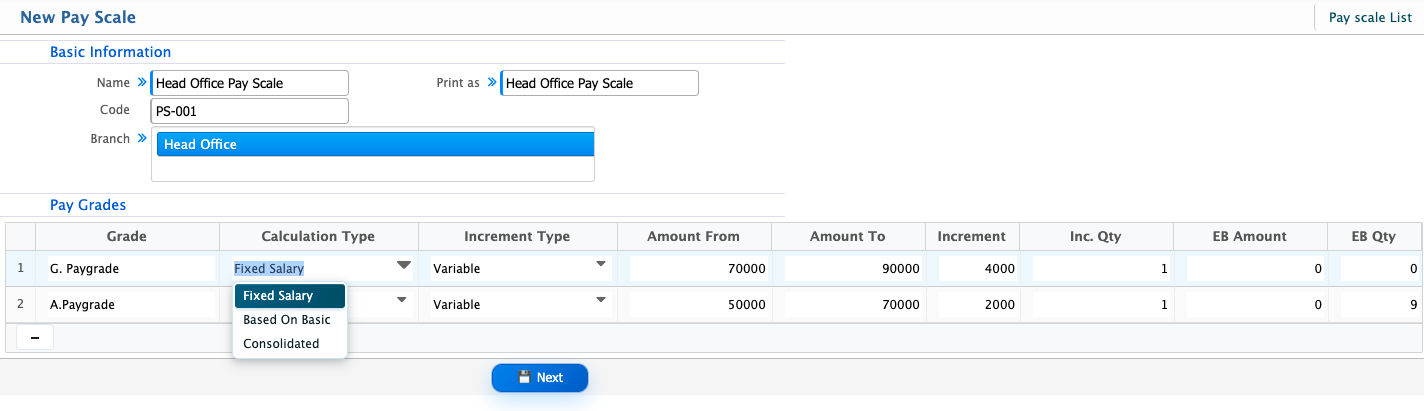Click the Inc. Qty column header

tap(1096, 236)
